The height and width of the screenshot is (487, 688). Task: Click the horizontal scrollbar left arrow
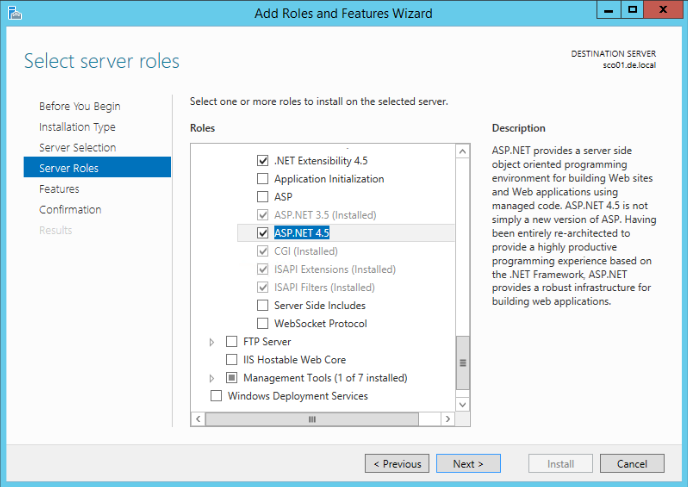click(x=199, y=419)
